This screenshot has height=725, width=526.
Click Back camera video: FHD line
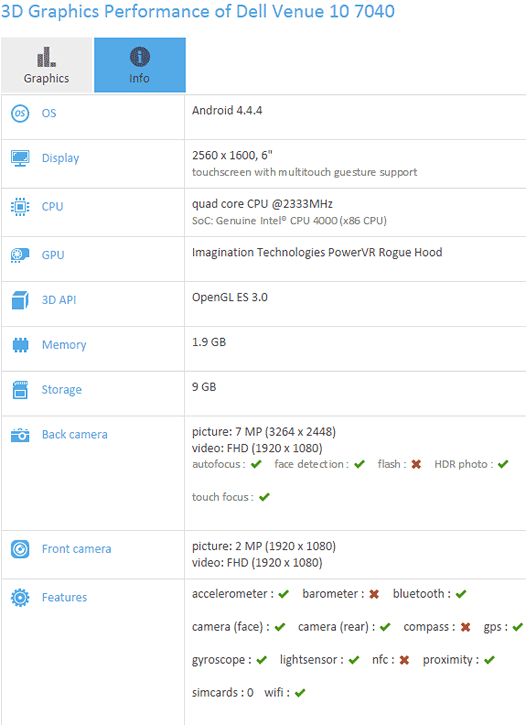257,449
